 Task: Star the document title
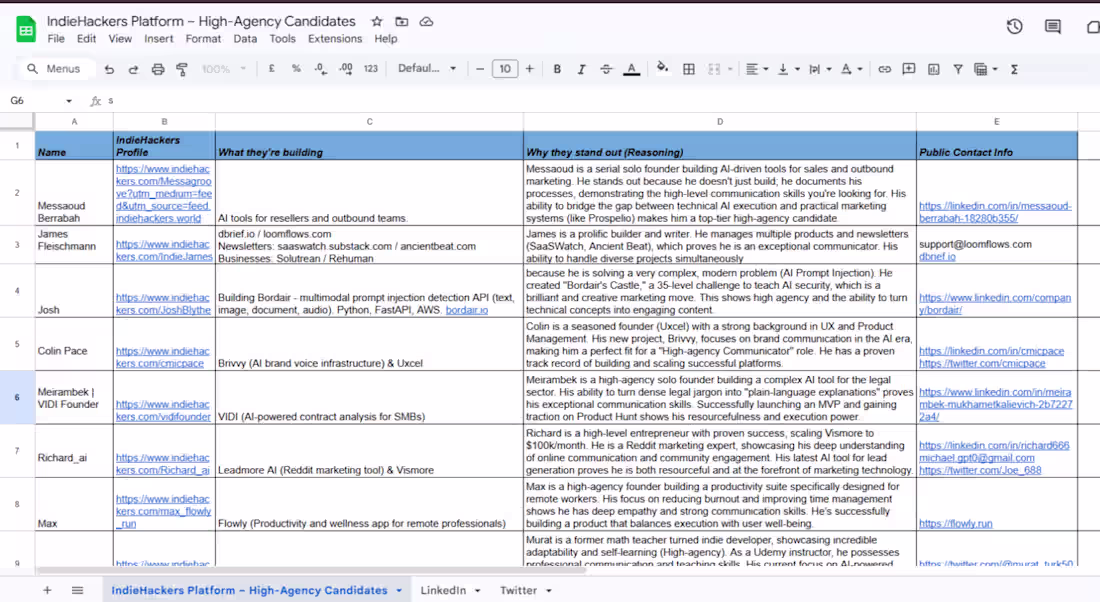pyautogui.click(x=377, y=22)
